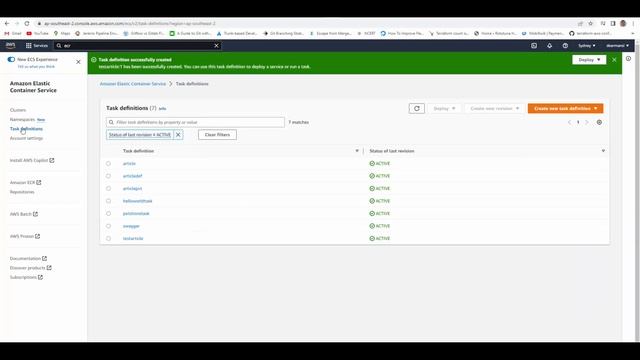Screen dimensions: 640x360
Task: Open the Sydney region dropdown
Action: tap(587, 46)
